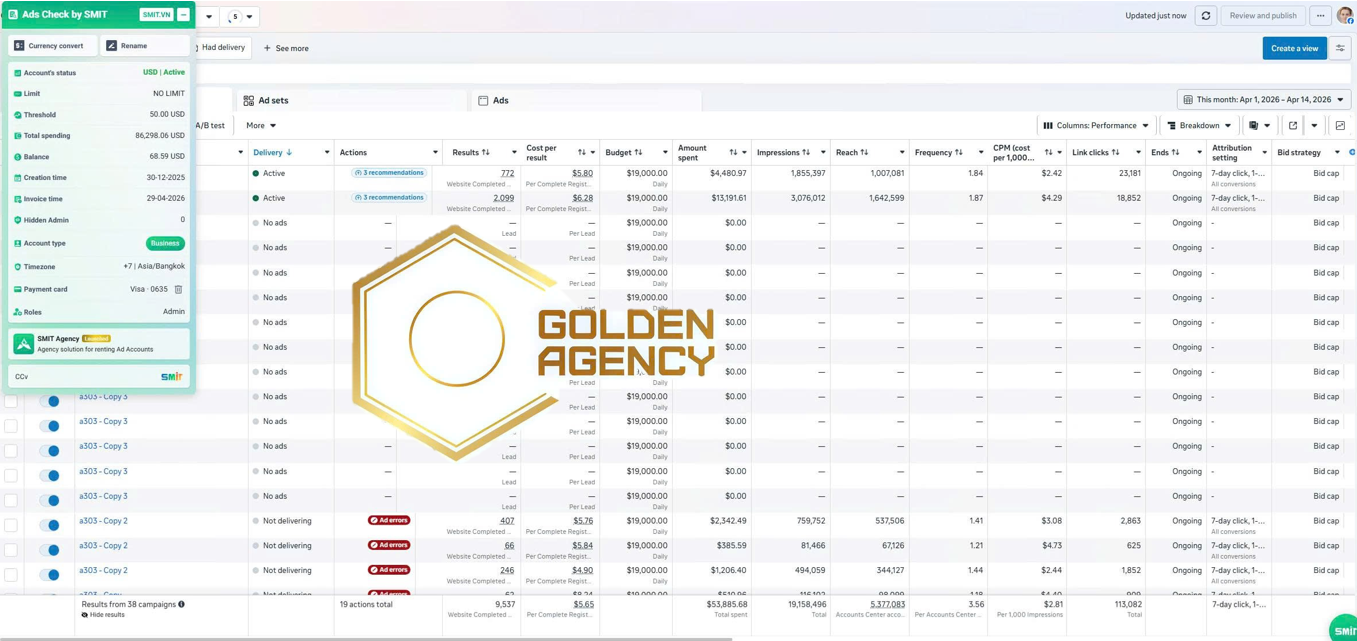Sort by the Budget column arrows
The image size is (1357, 641).
[638, 153]
